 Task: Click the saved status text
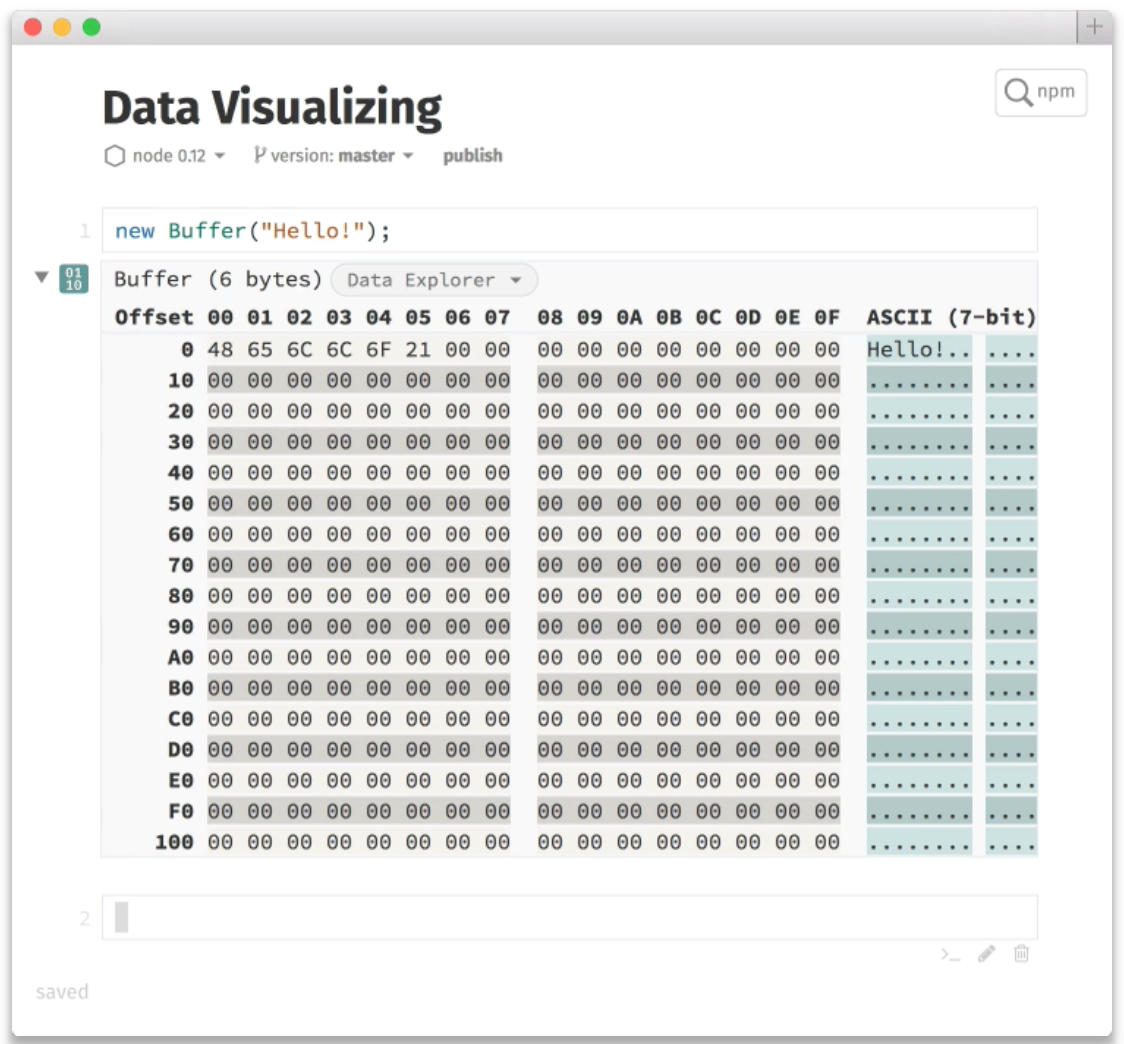[62, 992]
